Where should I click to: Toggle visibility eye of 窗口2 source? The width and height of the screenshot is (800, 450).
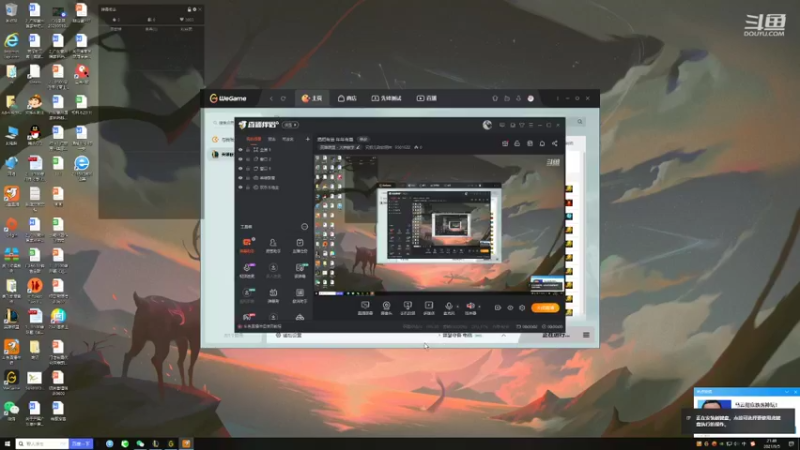[240, 159]
